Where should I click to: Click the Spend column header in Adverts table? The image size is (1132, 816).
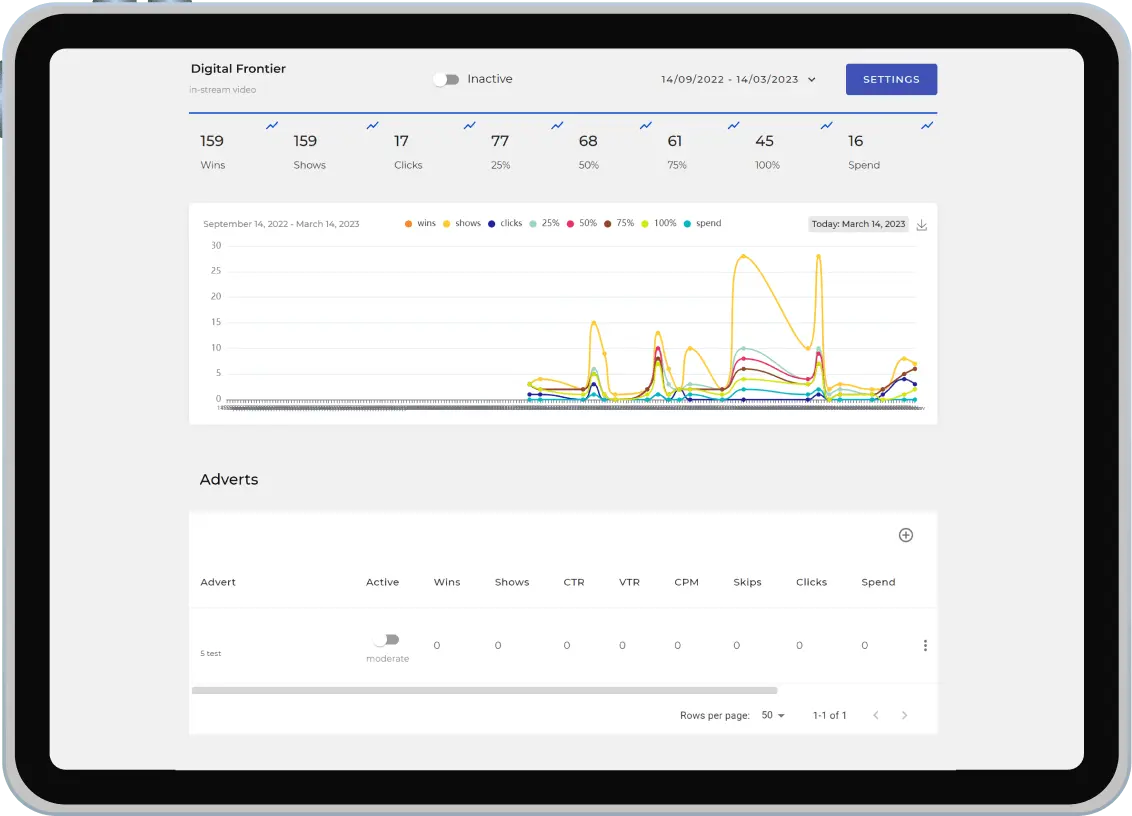[x=878, y=582]
